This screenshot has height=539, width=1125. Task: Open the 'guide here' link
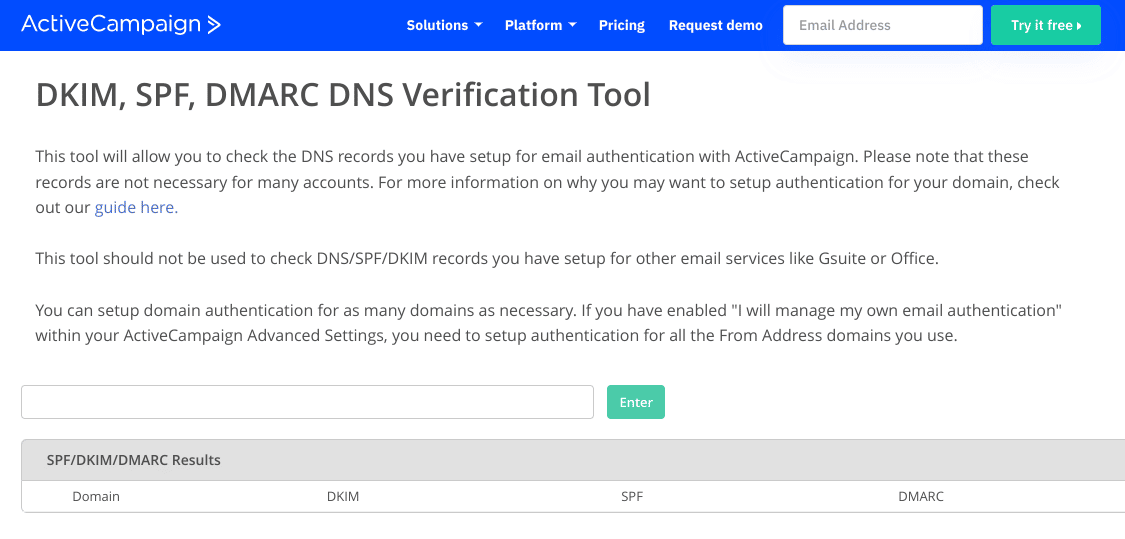click(135, 208)
